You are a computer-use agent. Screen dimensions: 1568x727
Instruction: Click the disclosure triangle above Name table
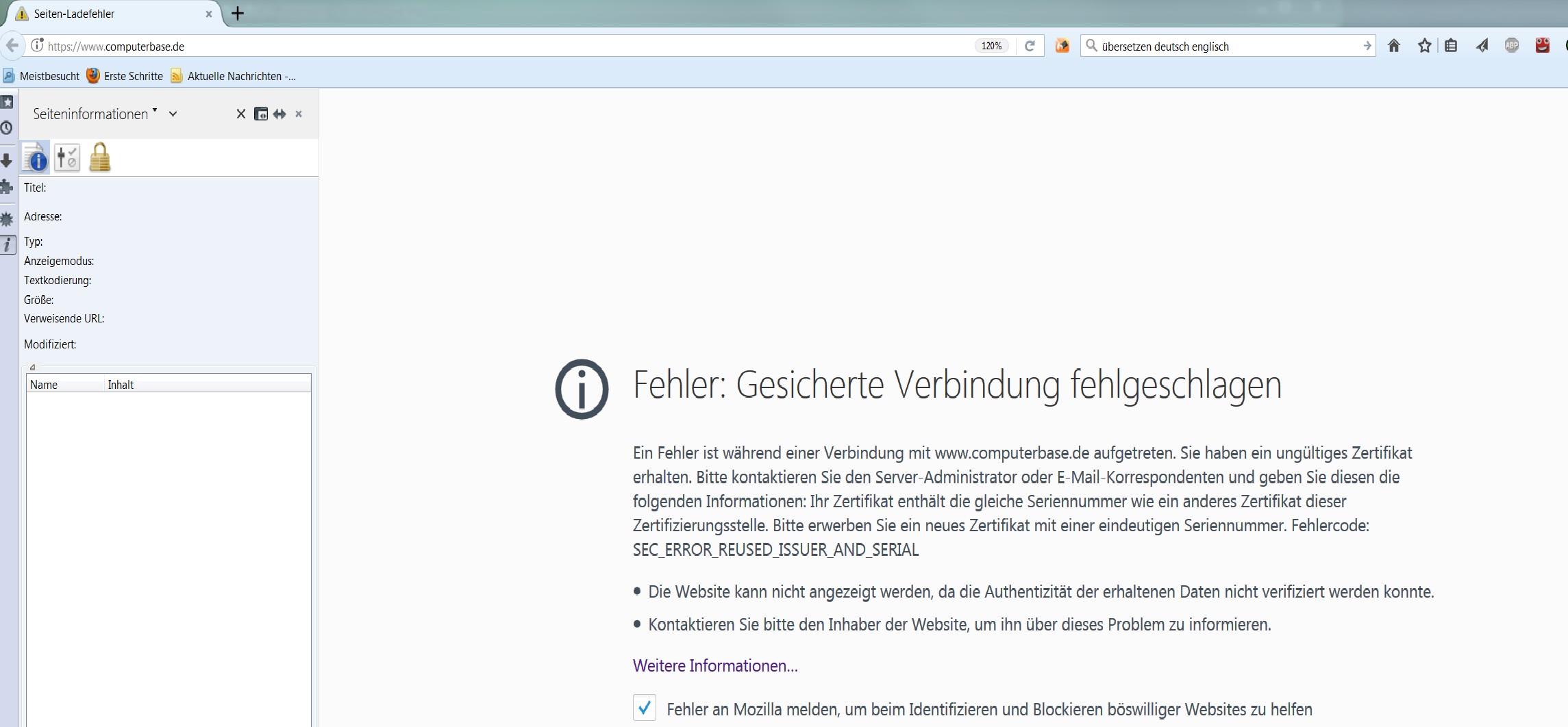click(32, 367)
